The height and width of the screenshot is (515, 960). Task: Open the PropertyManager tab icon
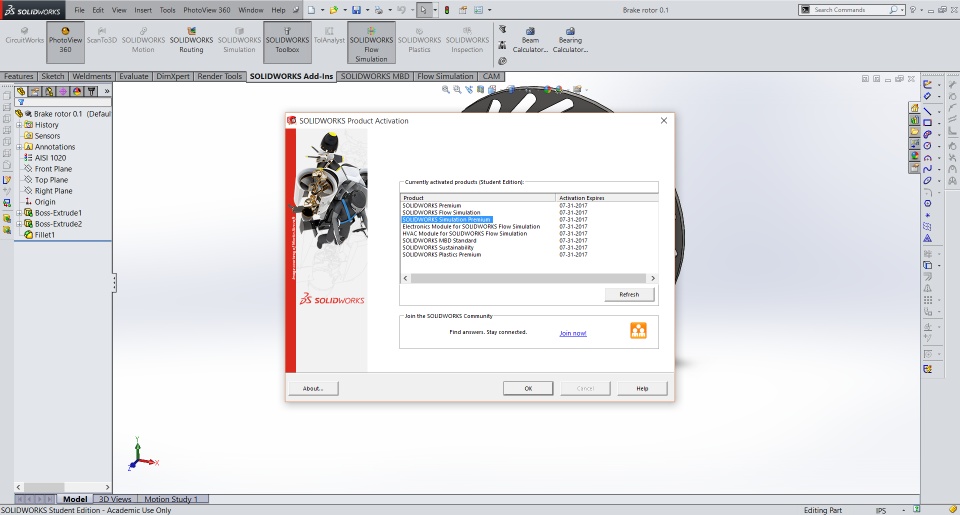point(35,91)
